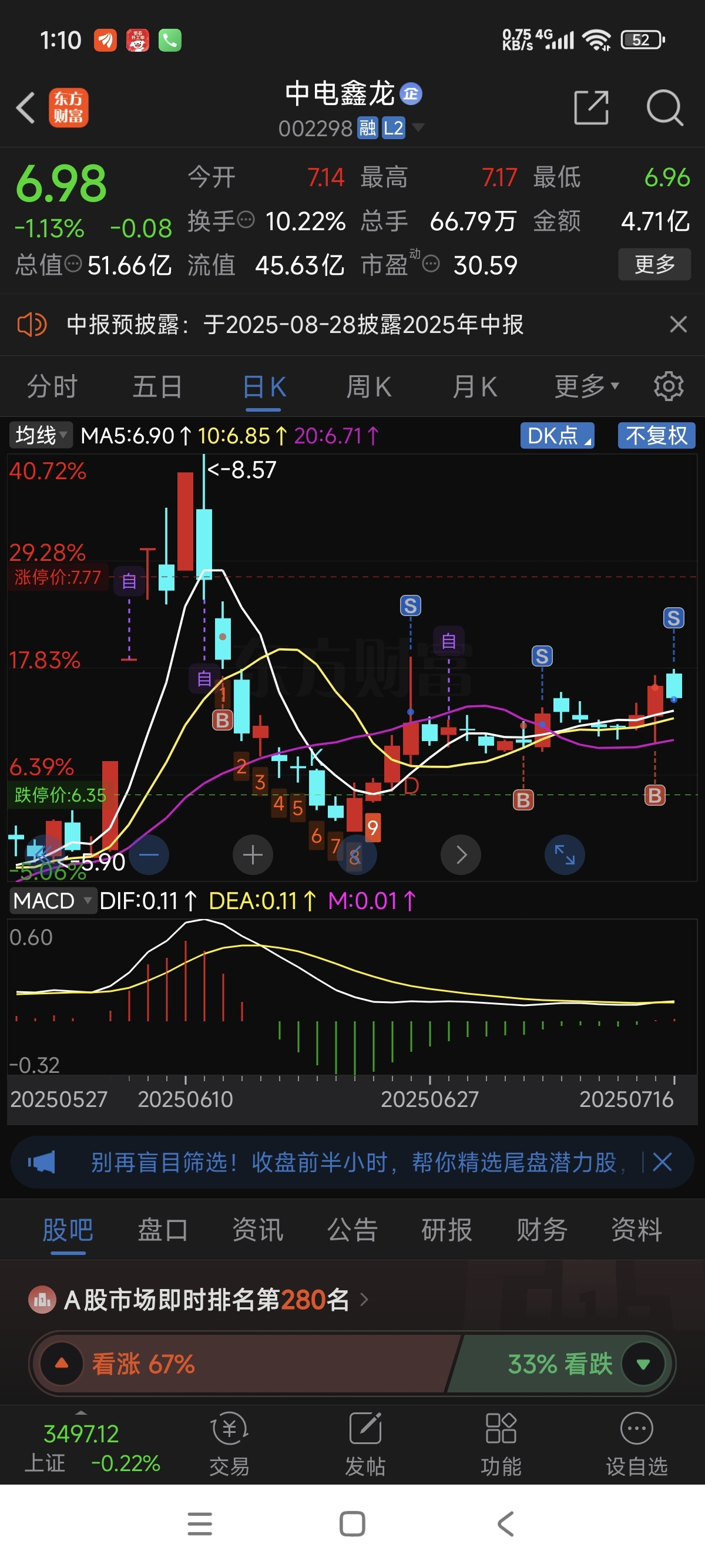Viewport: 705px width, 1568px height.
Task: Toggle 不复权 price adjustment
Action: click(656, 436)
